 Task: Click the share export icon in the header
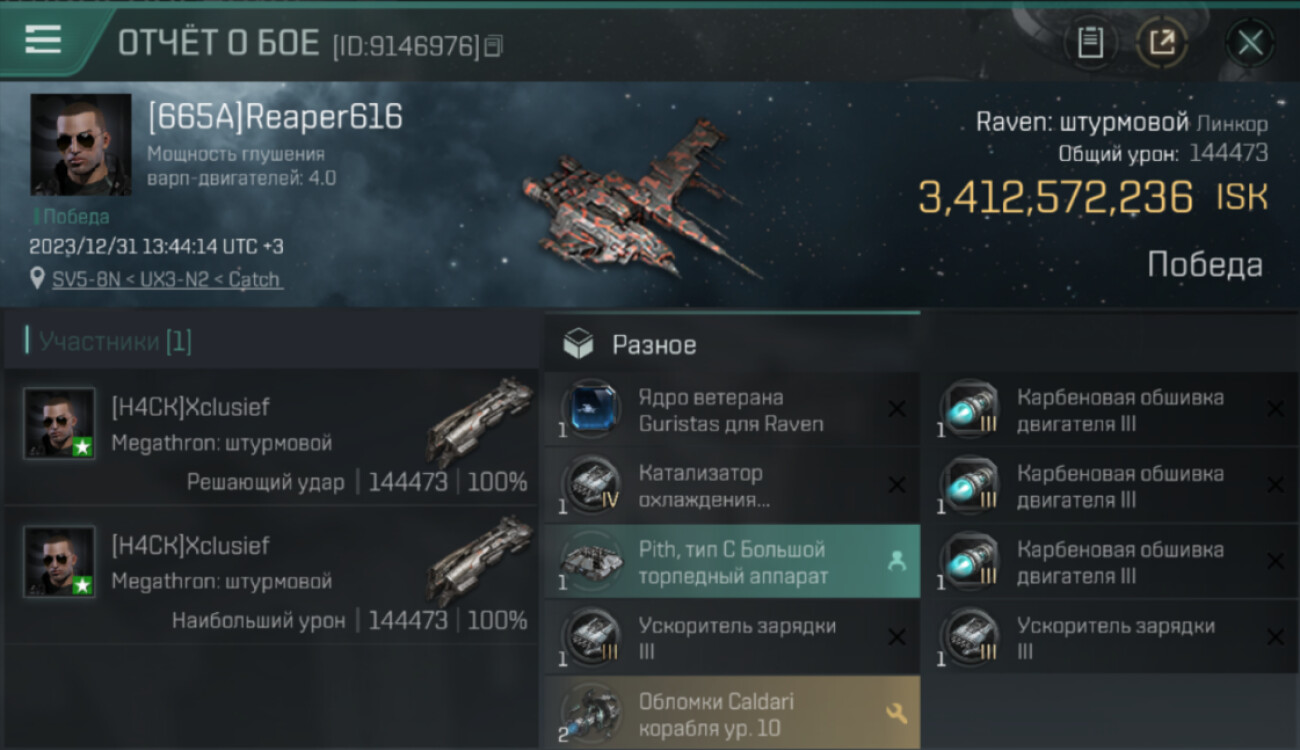point(1161,43)
